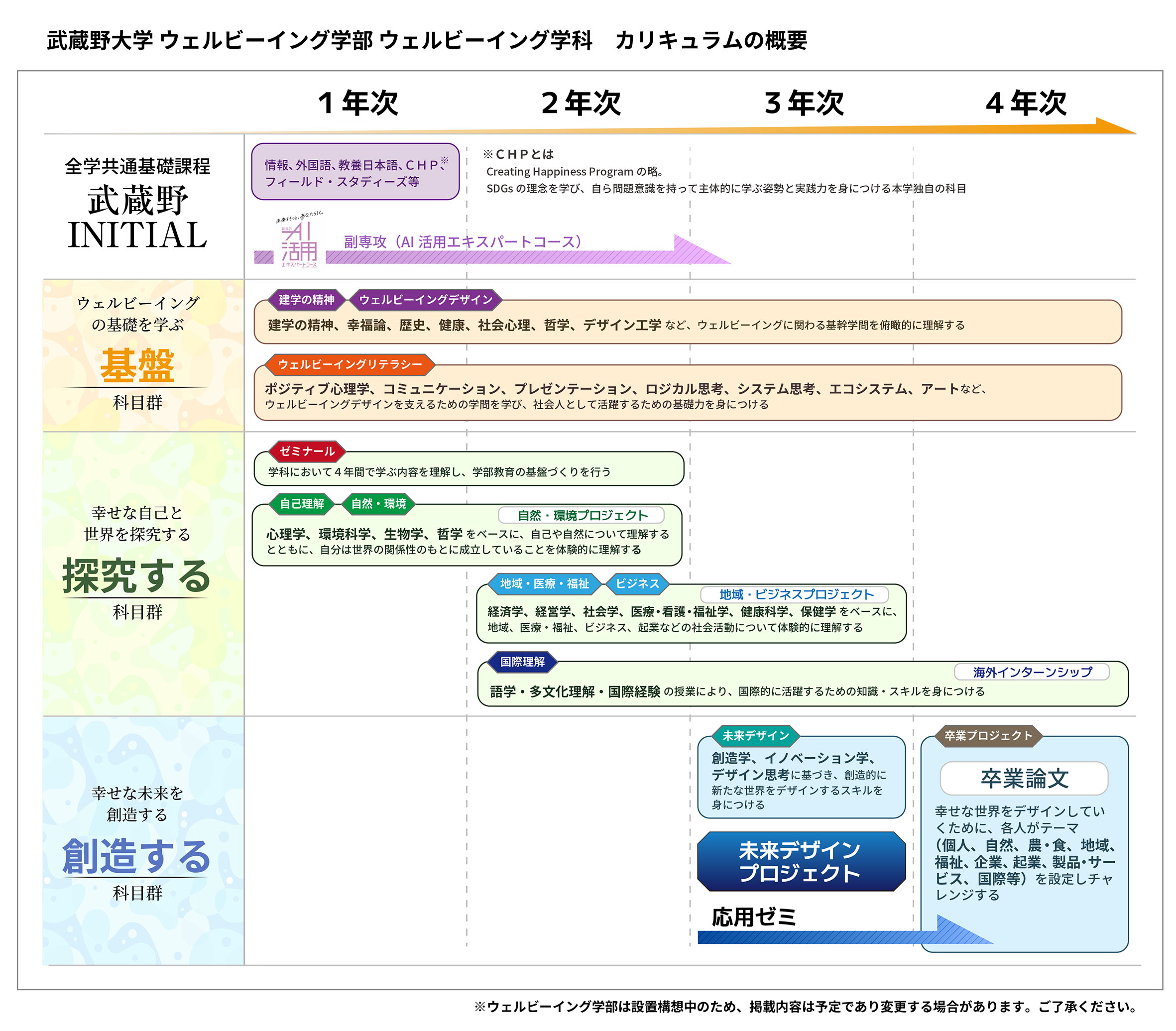Image resolution: width=1176 pixels, height=1031 pixels.
Task: Click the 海外インターンシップ label
Action: click(1032, 672)
